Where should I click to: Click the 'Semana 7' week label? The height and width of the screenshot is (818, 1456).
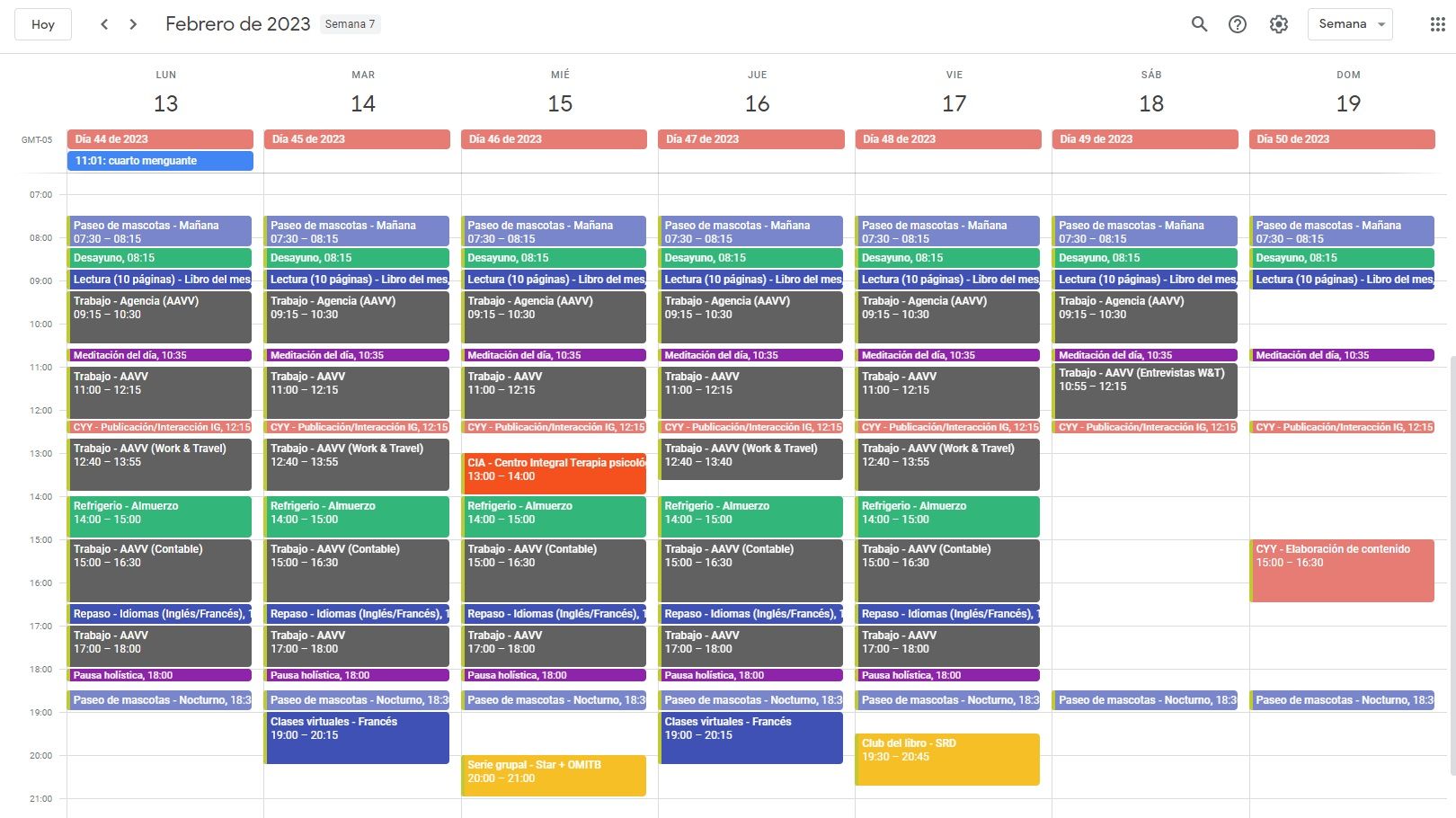coord(351,24)
